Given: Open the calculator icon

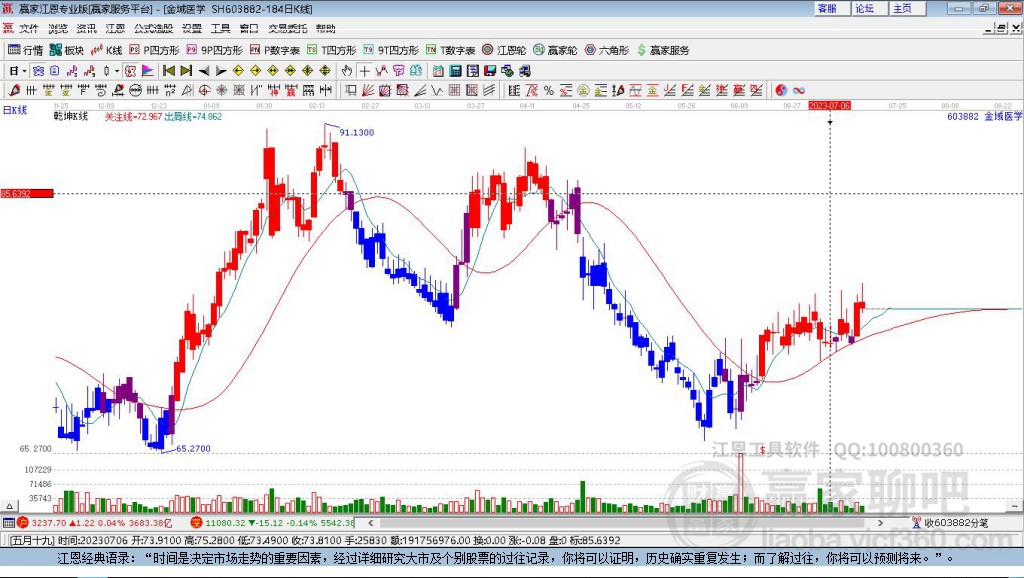Looking at the screenshot, I should (x=455, y=71).
